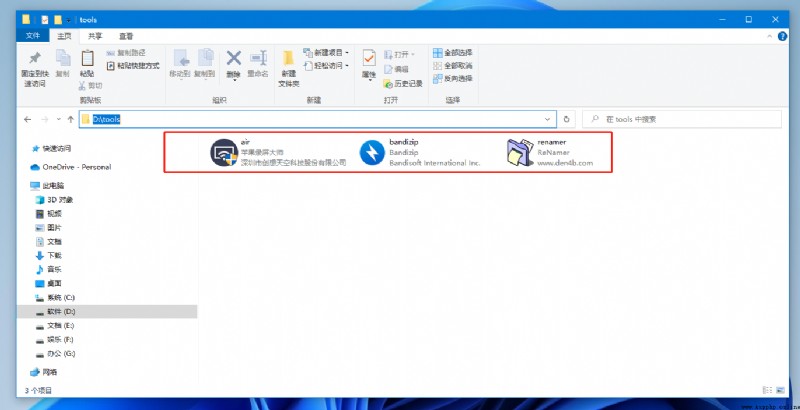Open the 文件 tab
Image resolution: width=800 pixels, height=410 pixels.
(33, 36)
